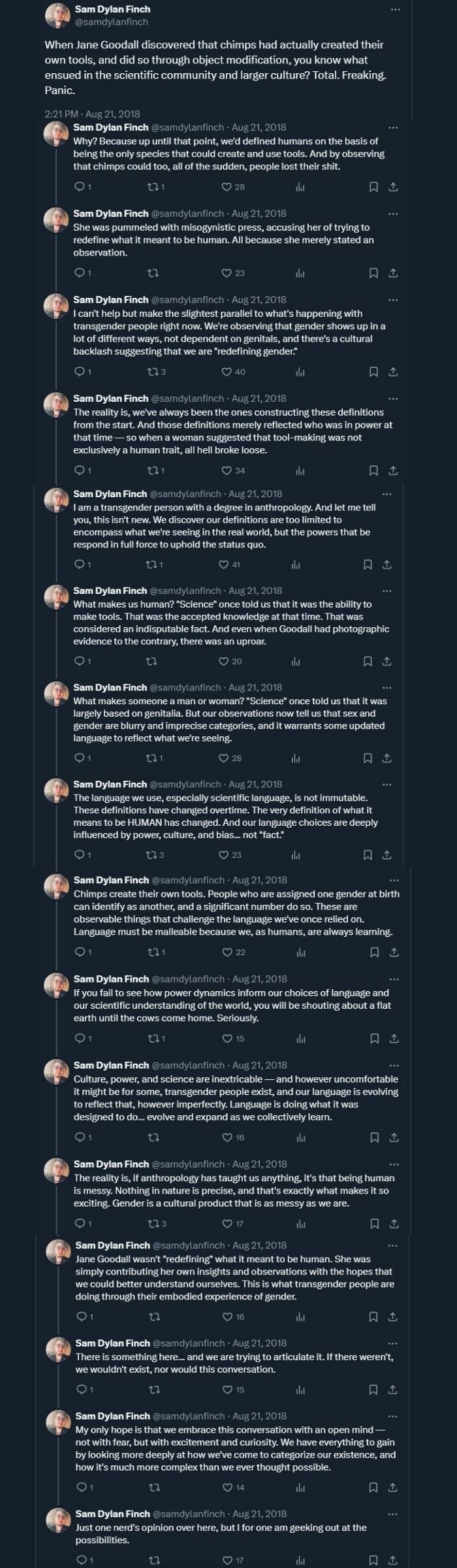Share the "If you fail to see" tweet
The height and width of the screenshot is (1568, 457).
pos(394,1038)
